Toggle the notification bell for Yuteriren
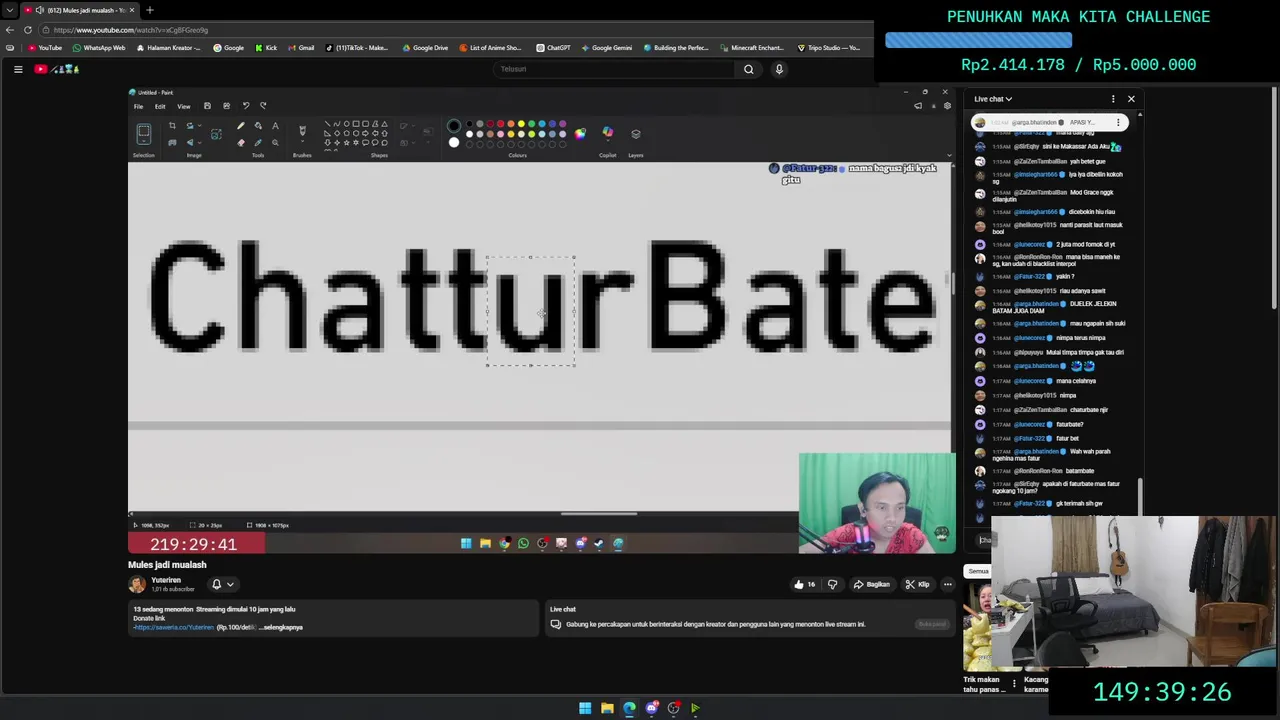The width and height of the screenshot is (1280, 720). click(x=216, y=584)
